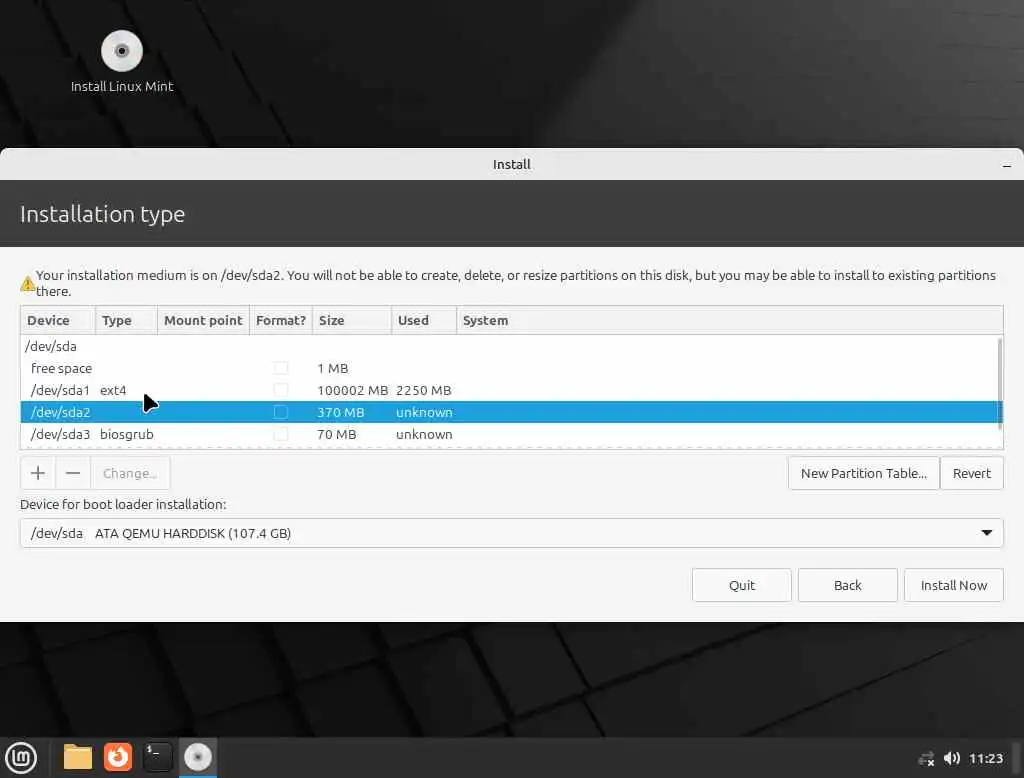1024x778 pixels.
Task: Click the plus icon to add partition
Action: coord(38,473)
